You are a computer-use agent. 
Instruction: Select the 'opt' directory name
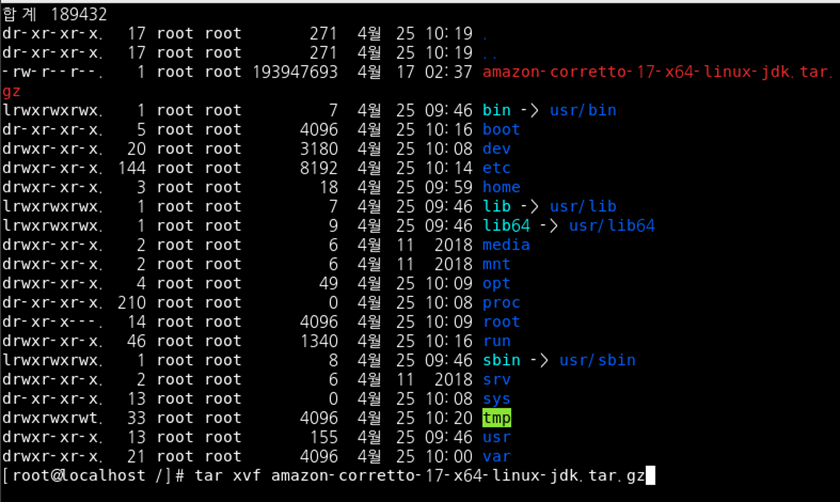(497, 283)
